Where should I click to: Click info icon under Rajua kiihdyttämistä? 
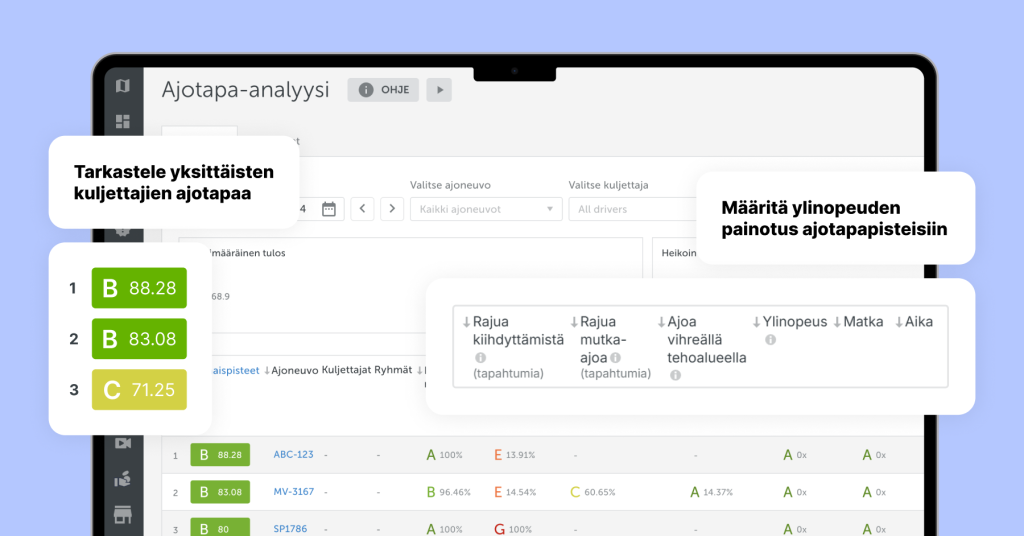[480, 357]
